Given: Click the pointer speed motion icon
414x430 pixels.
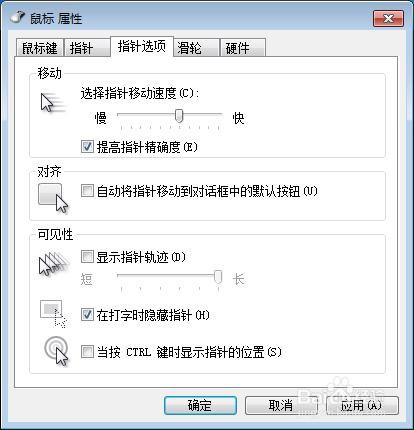Looking at the screenshot, I should (53, 103).
